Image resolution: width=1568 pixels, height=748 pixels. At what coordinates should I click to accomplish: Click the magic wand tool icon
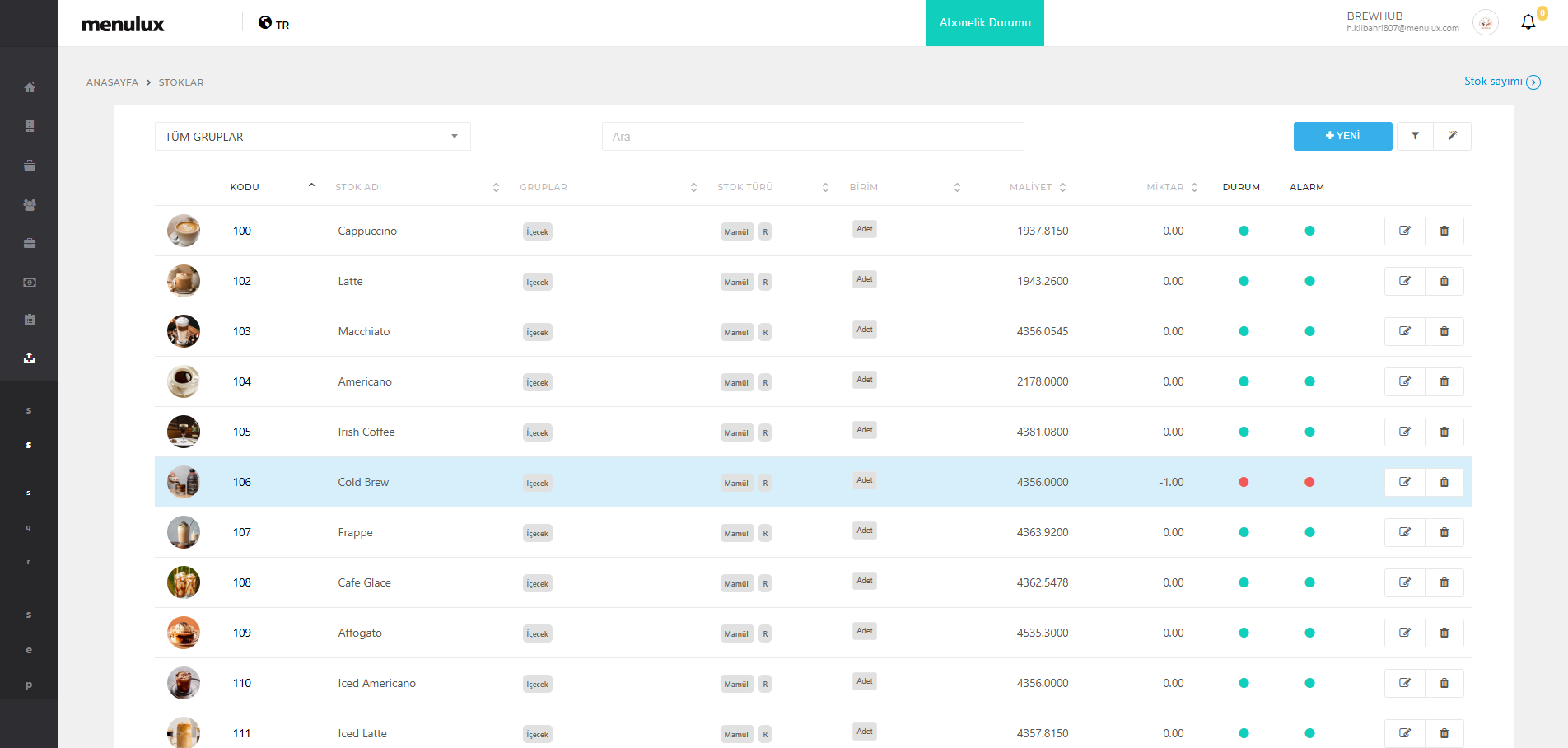coord(1453,136)
